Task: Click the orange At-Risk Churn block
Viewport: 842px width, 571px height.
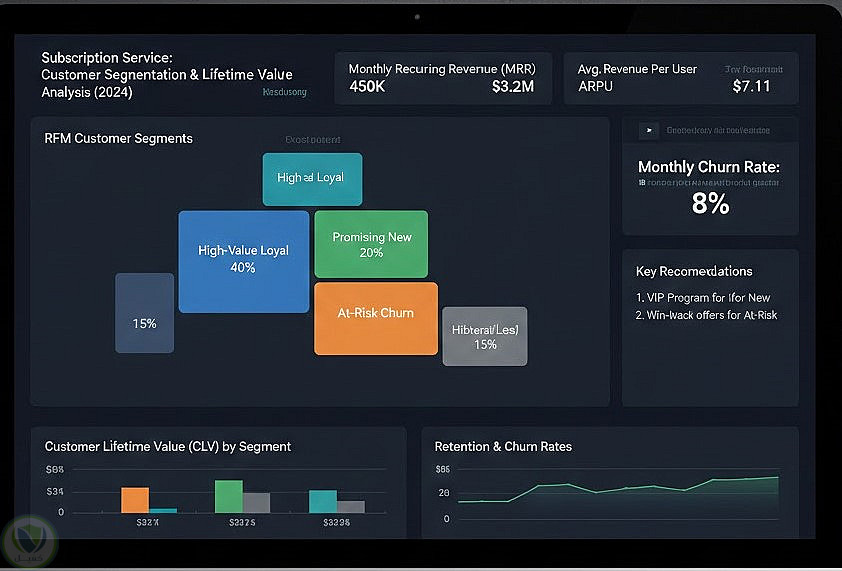Action: [376, 319]
